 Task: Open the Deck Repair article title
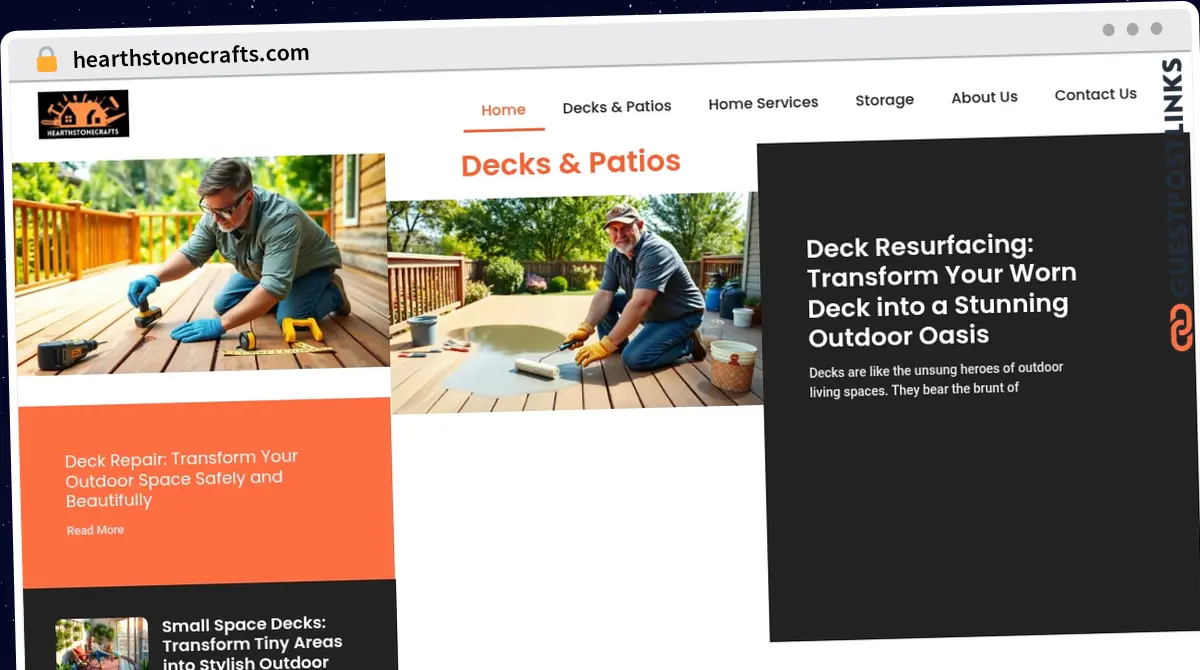(182, 479)
